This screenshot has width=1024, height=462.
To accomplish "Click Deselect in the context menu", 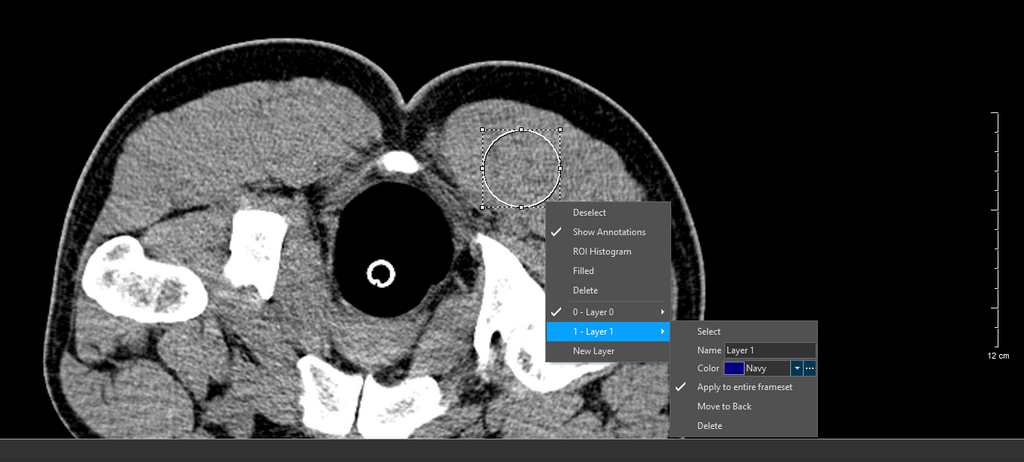I will tap(589, 213).
